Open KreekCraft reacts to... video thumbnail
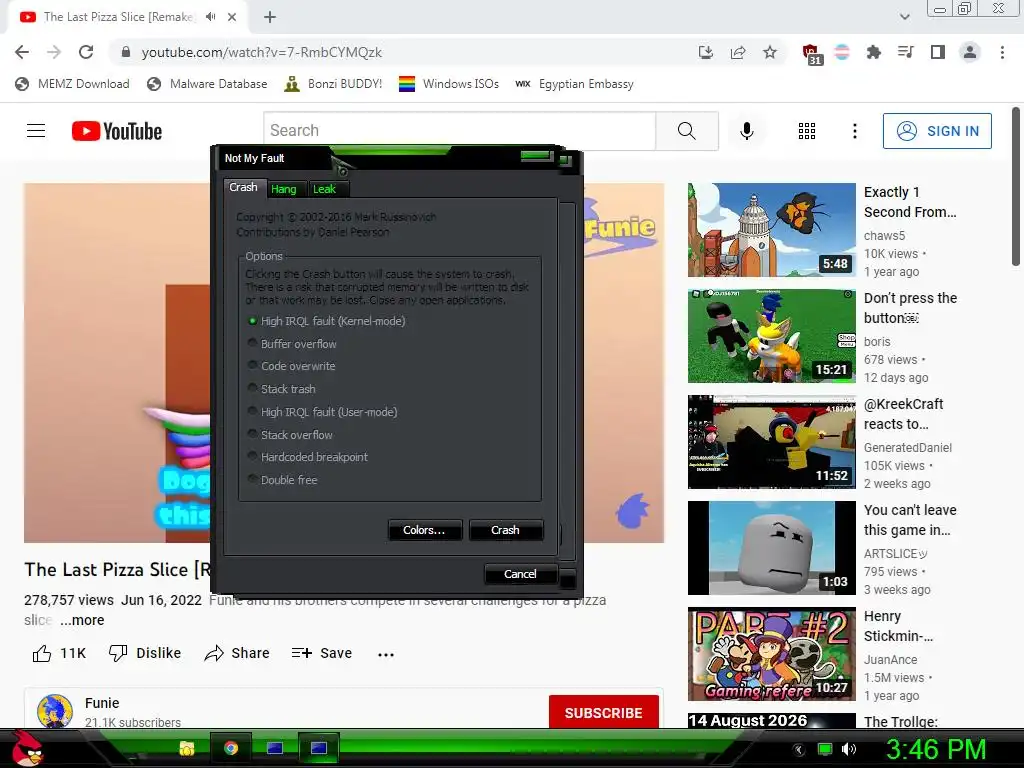The width and height of the screenshot is (1024, 768). tap(772, 441)
